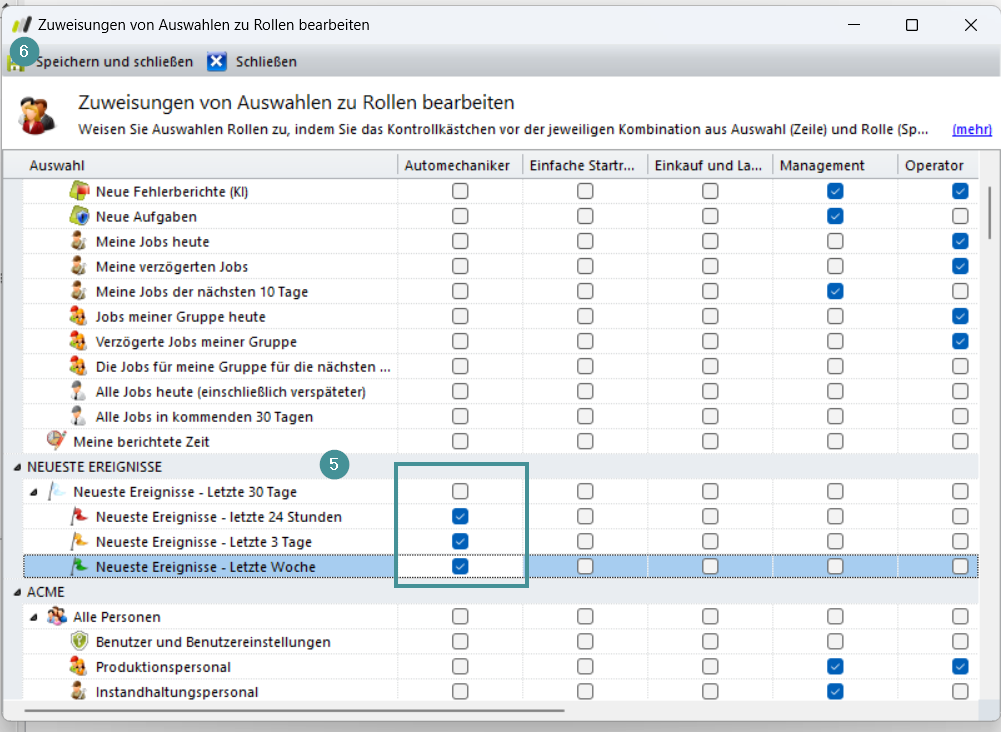The width and height of the screenshot is (1001, 732).
Task: Click the icon beside Meine berichtete Zeit
Action: (x=57, y=441)
